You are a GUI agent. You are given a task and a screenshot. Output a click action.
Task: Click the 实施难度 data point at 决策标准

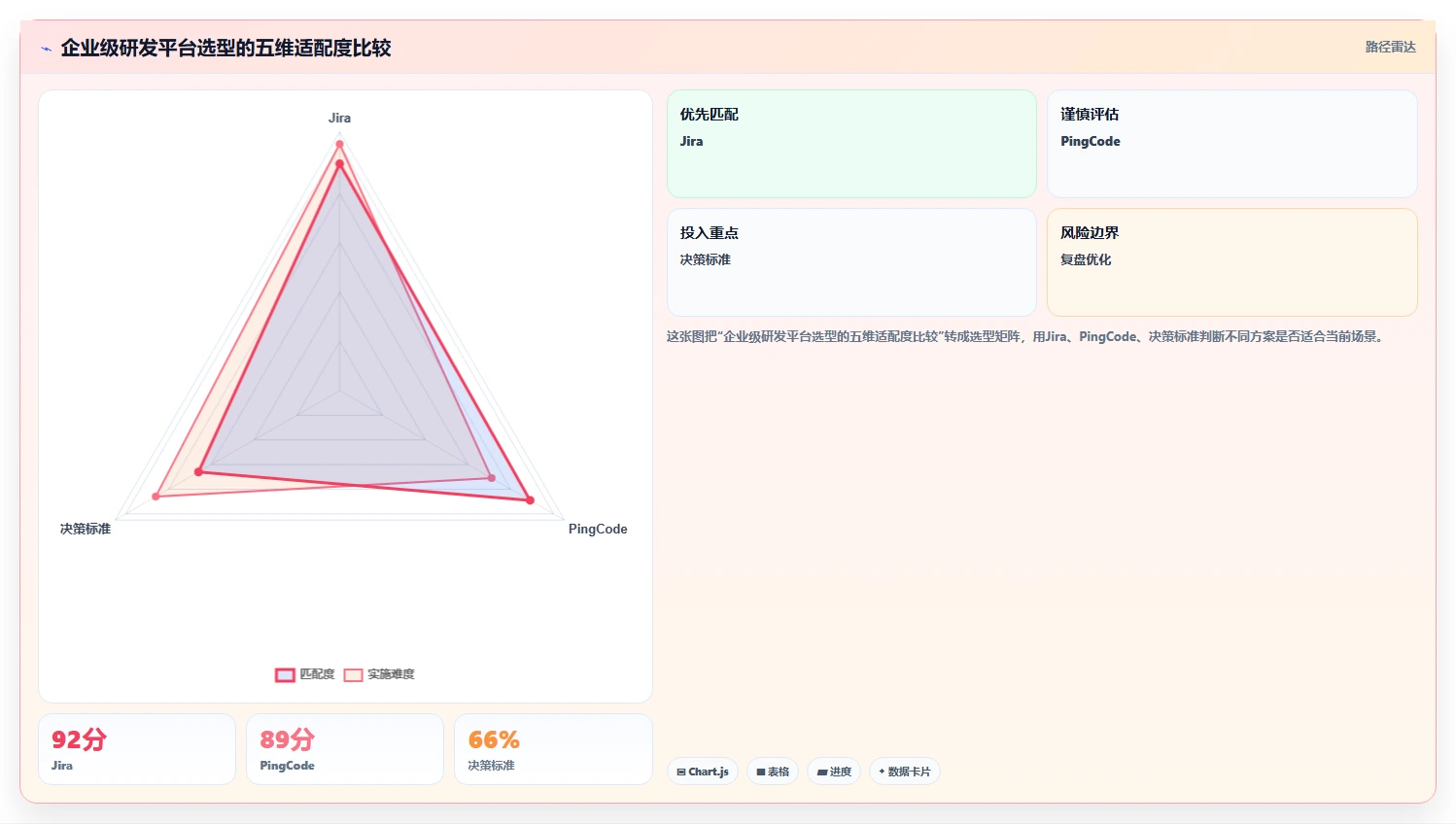pos(156,497)
